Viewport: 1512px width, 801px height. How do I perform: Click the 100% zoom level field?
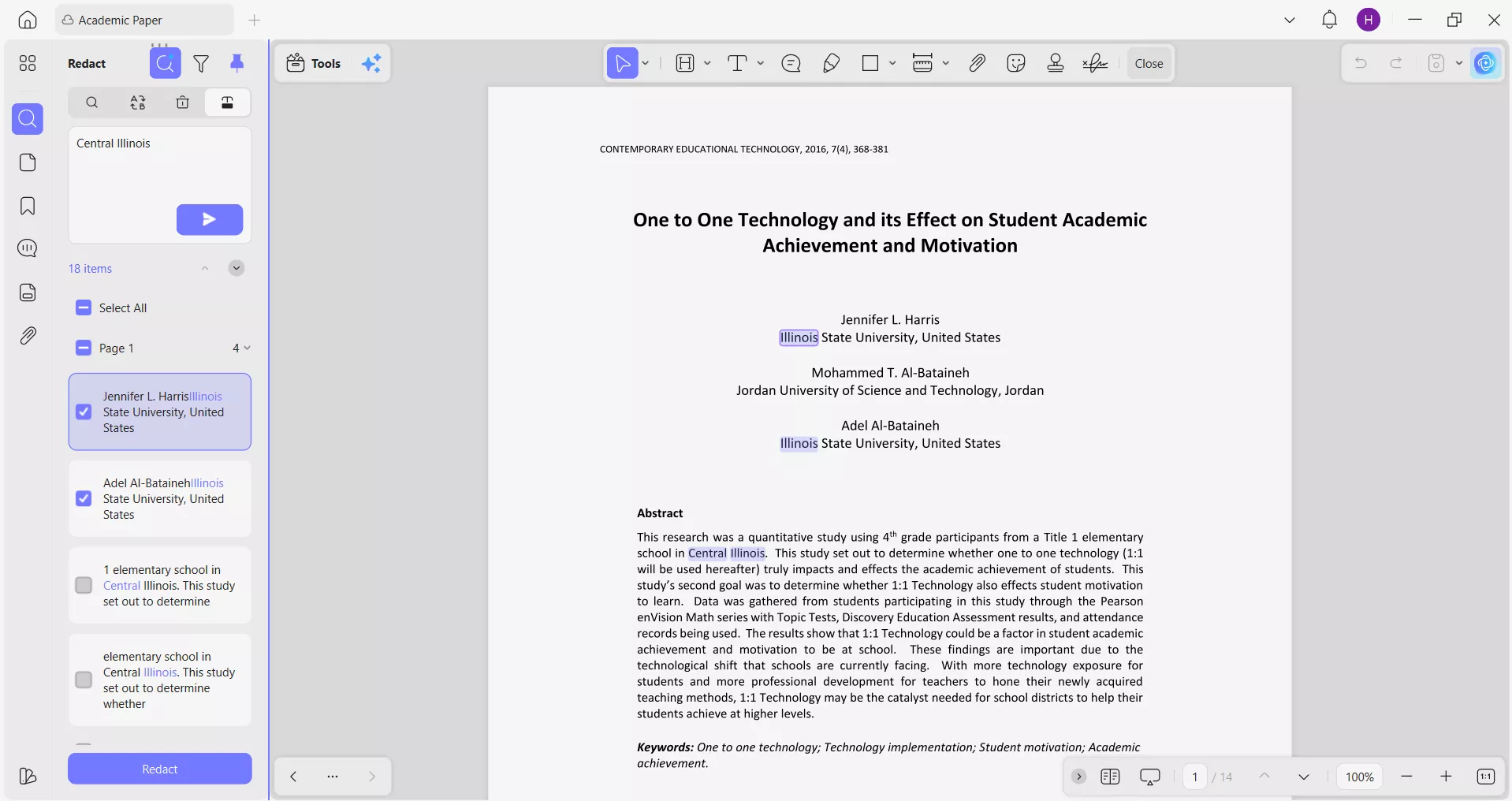(x=1360, y=777)
